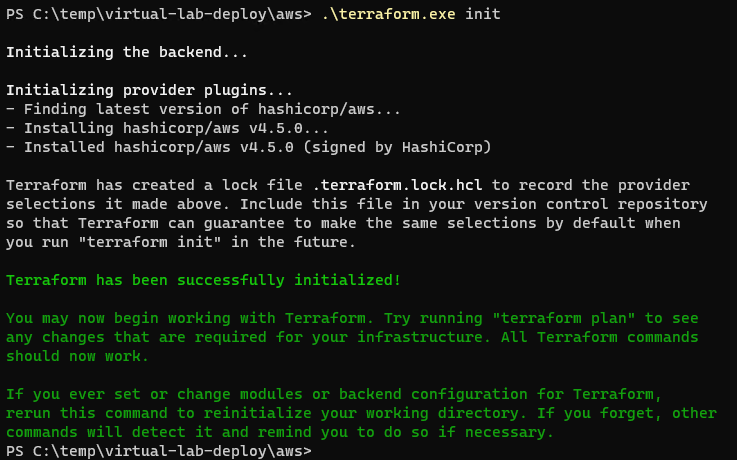This screenshot has width=737, height=460.
Task: Click the quoted "terraform plan" text
Action: 564,318
